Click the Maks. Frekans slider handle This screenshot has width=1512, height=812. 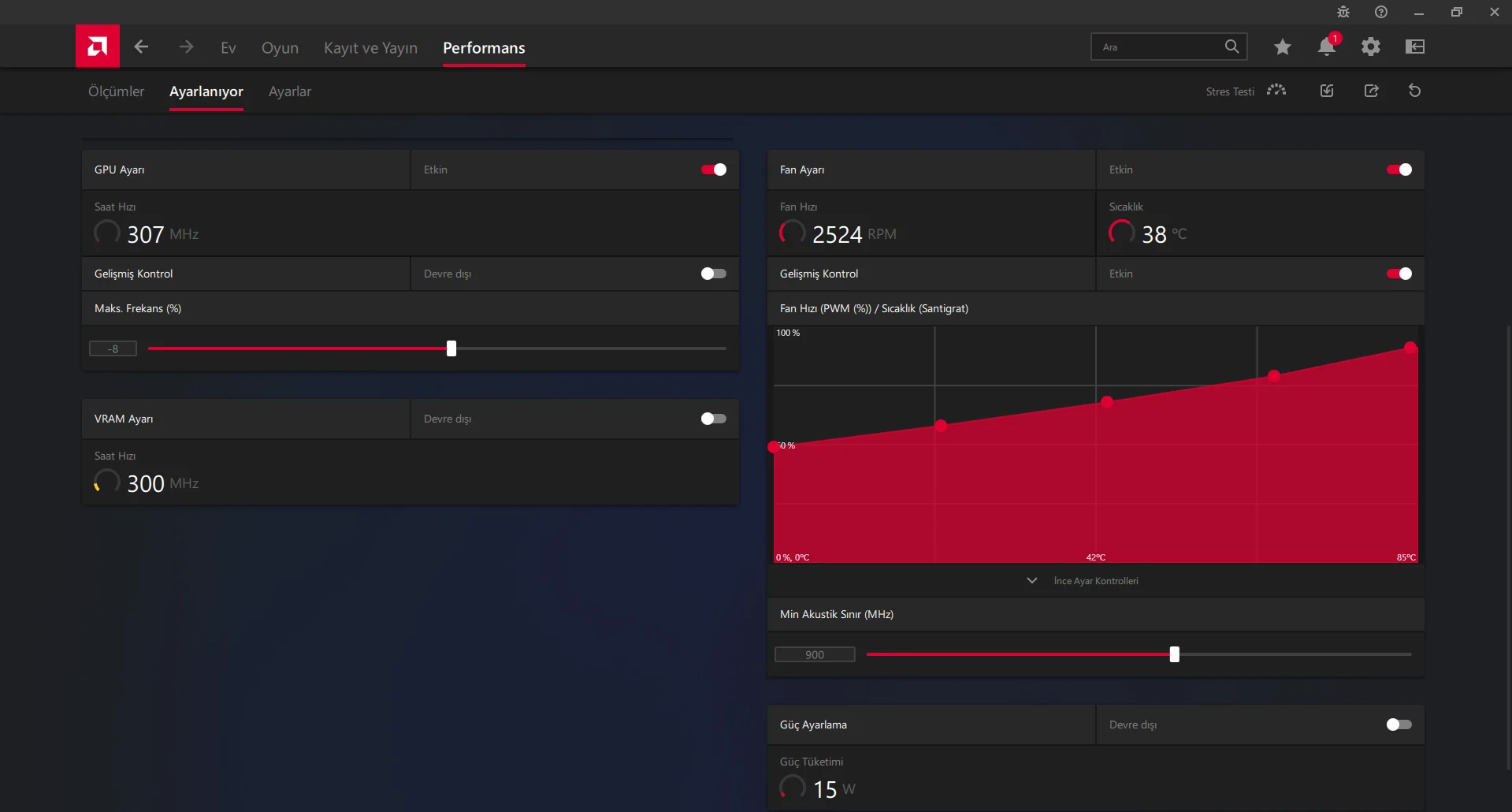451,348
